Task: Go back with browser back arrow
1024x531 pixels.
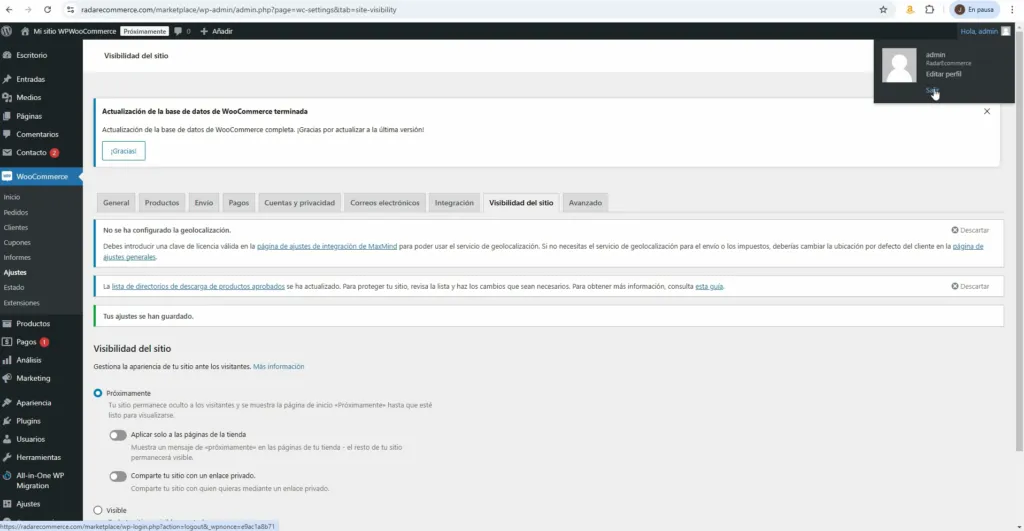Action: (x=9, y=10)
